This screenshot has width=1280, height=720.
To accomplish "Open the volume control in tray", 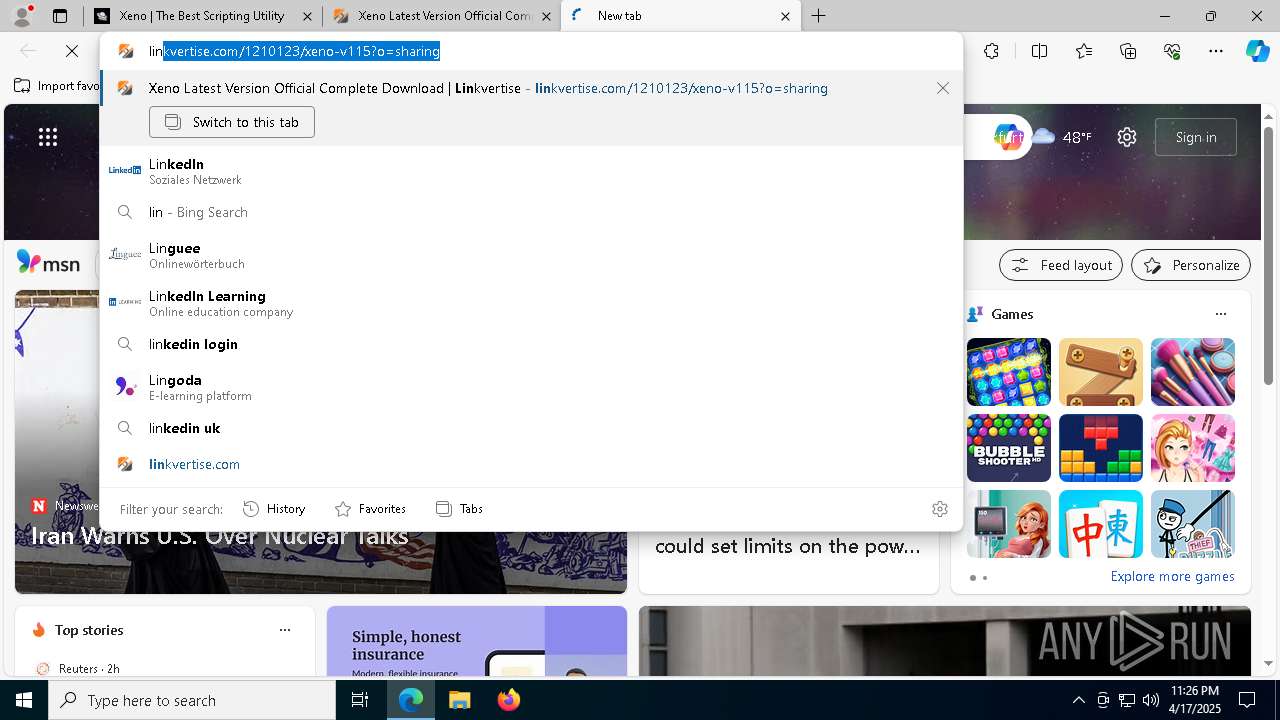I will coord(1151,700).
